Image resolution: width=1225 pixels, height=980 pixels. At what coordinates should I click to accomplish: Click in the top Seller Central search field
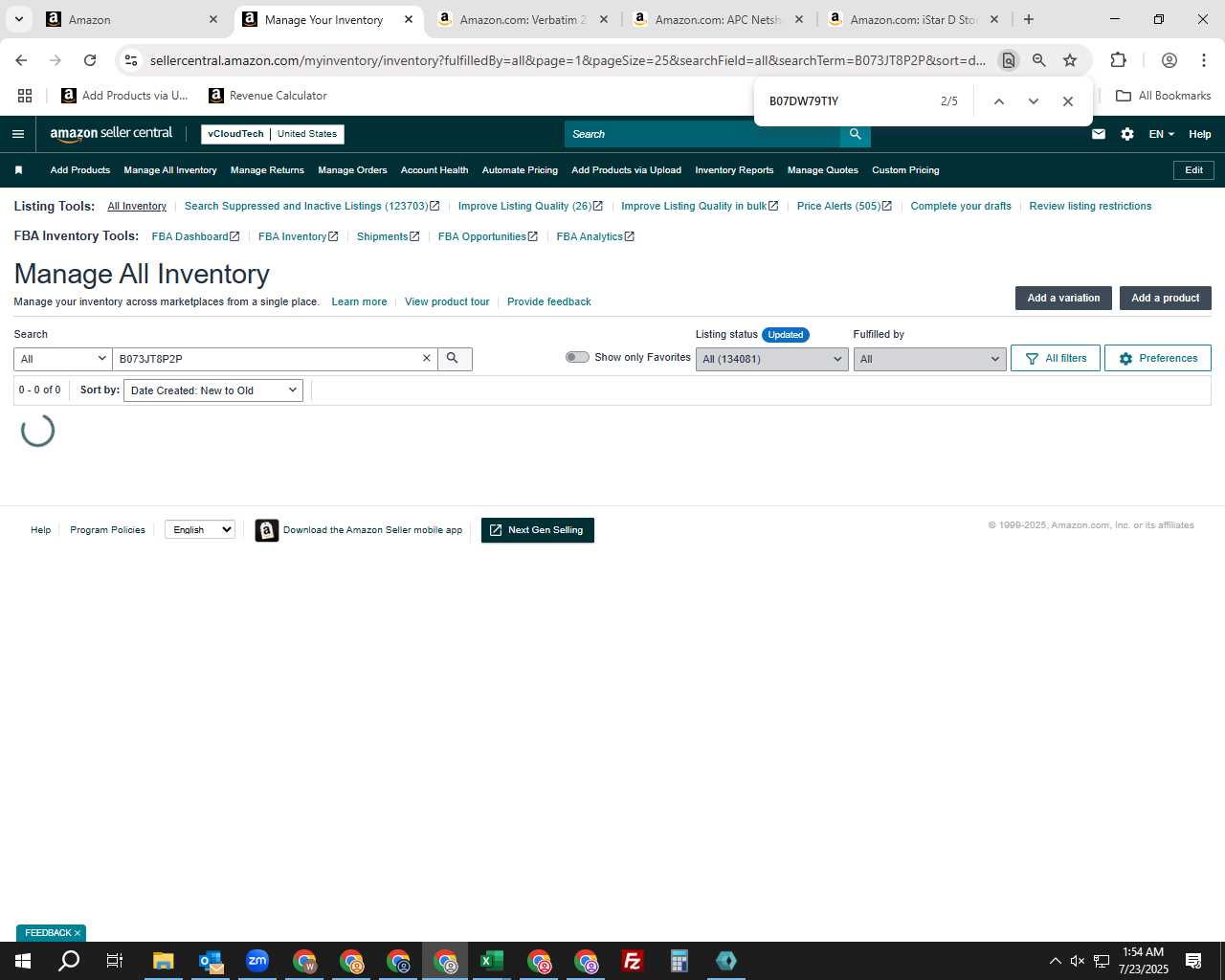(x=702, y=134)
